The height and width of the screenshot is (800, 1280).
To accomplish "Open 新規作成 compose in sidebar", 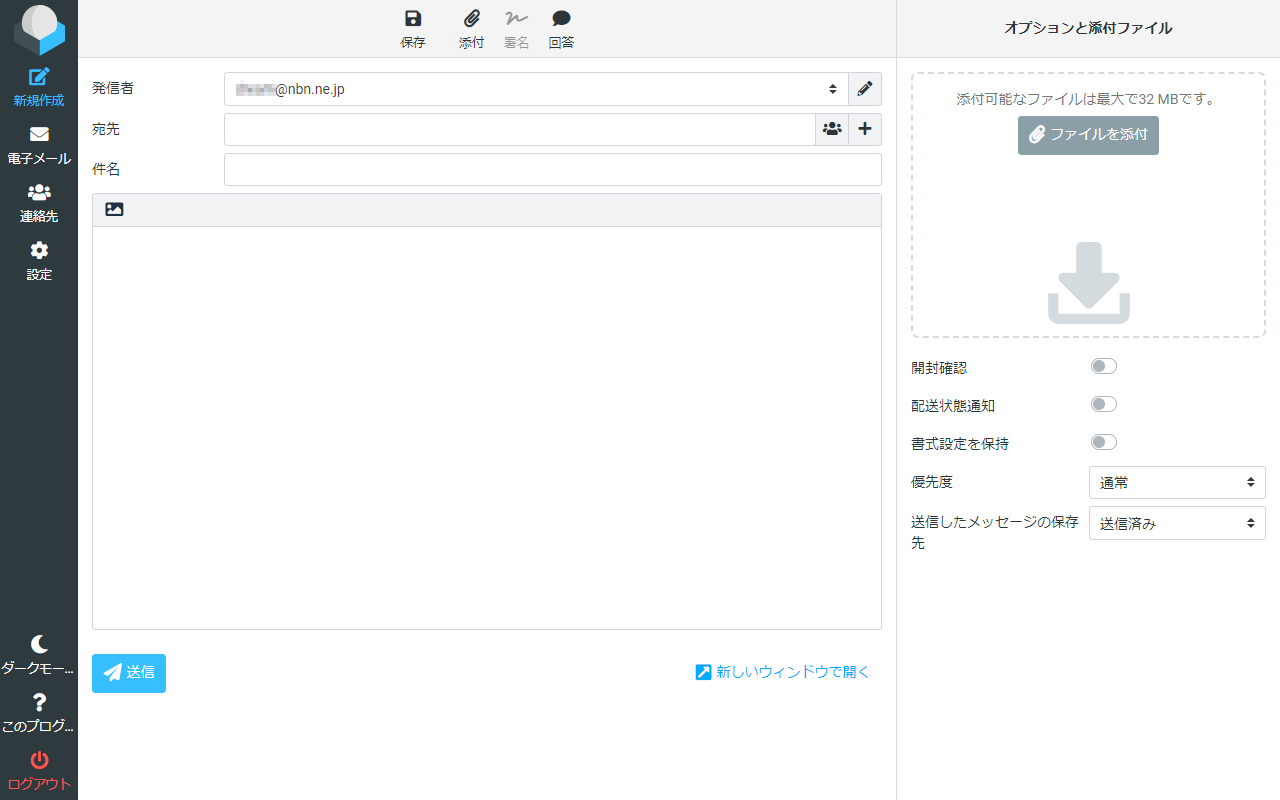I will point(39,87).
